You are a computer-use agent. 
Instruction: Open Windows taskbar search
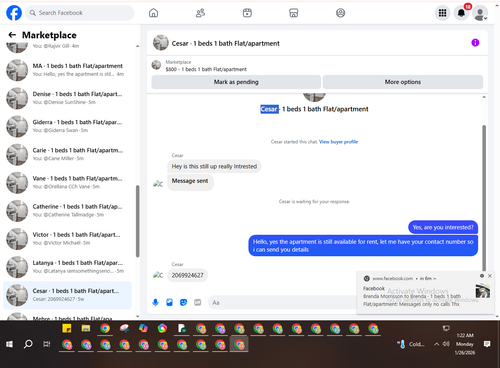28,344
